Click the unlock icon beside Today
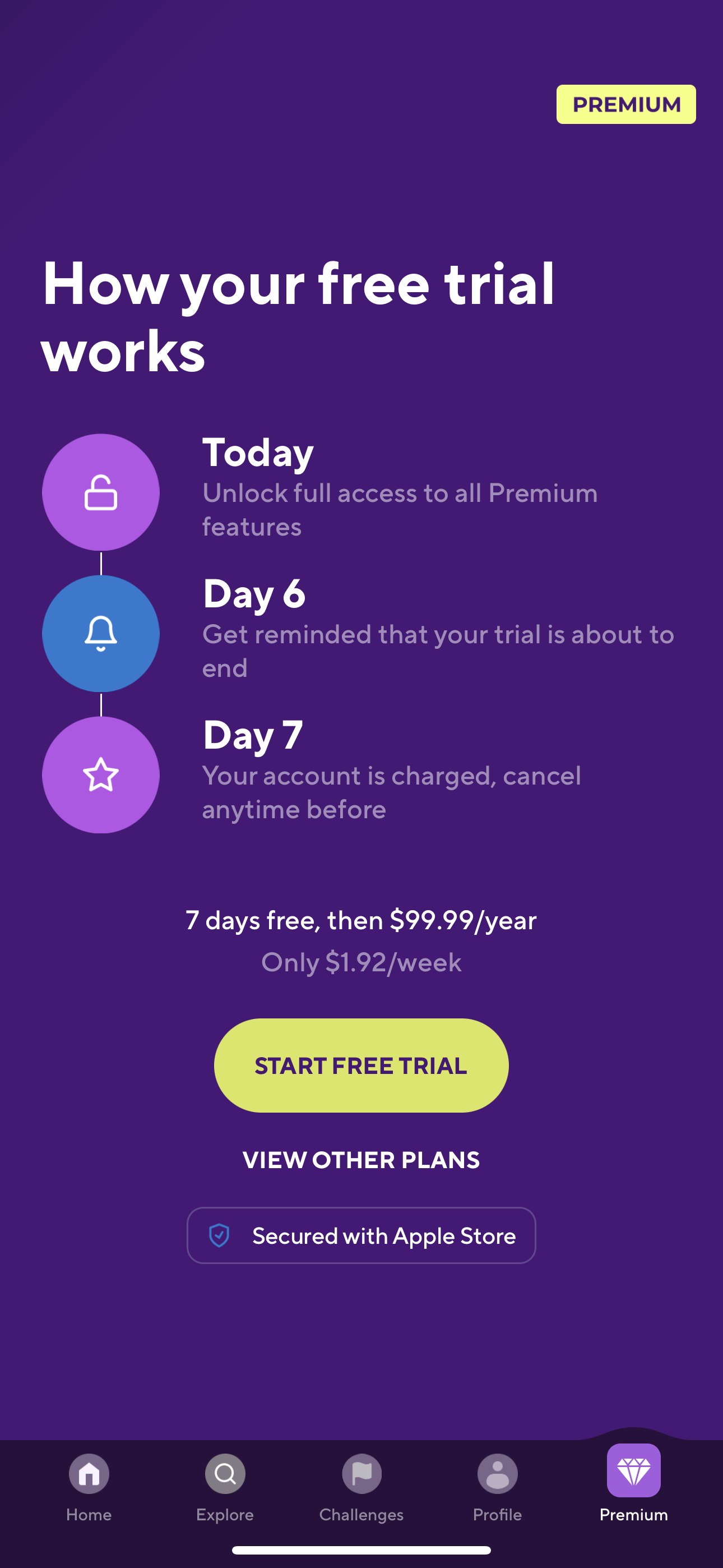 coord(100,493)
